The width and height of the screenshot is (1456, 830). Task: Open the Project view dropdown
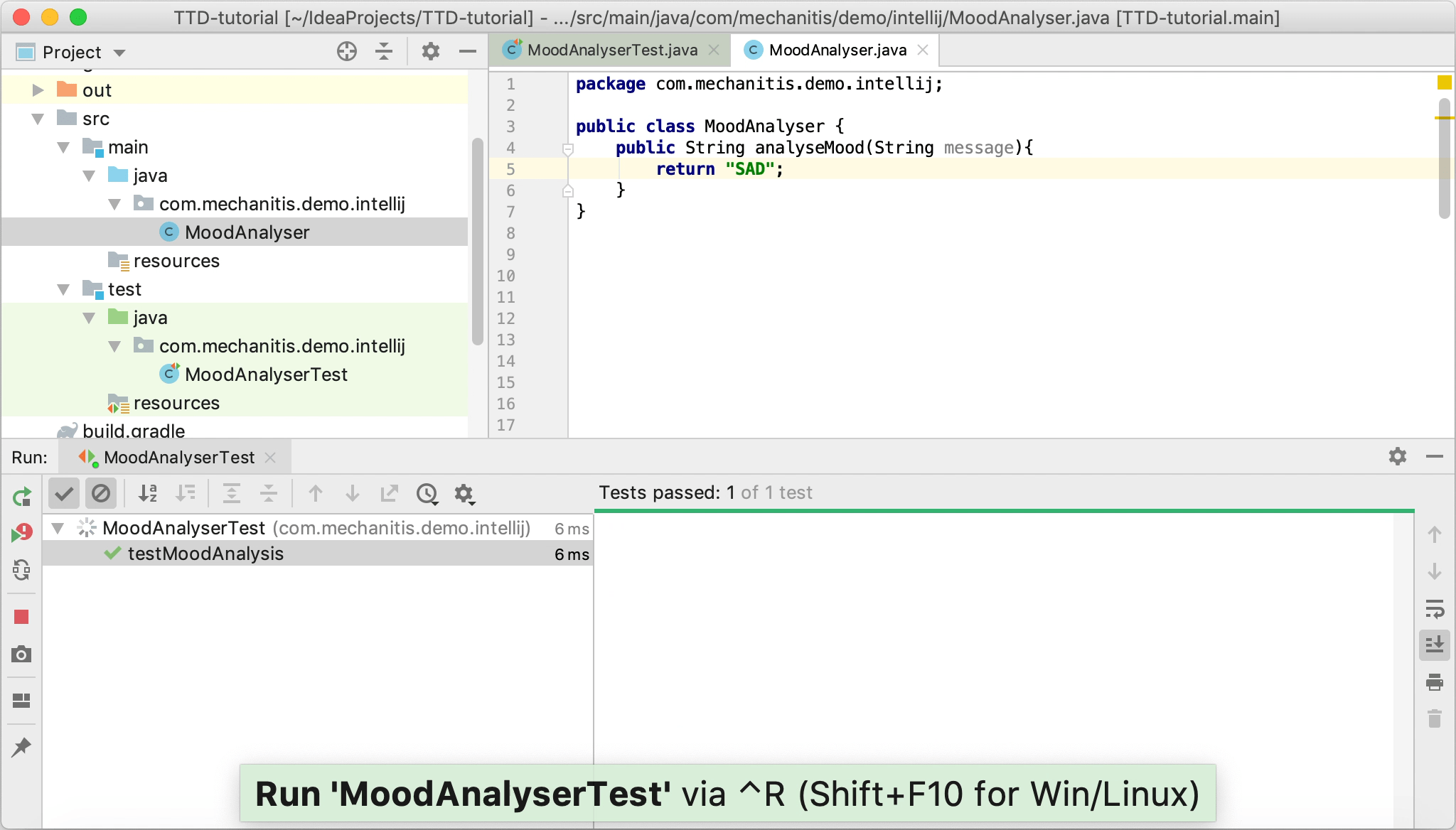tap(119, 52)
